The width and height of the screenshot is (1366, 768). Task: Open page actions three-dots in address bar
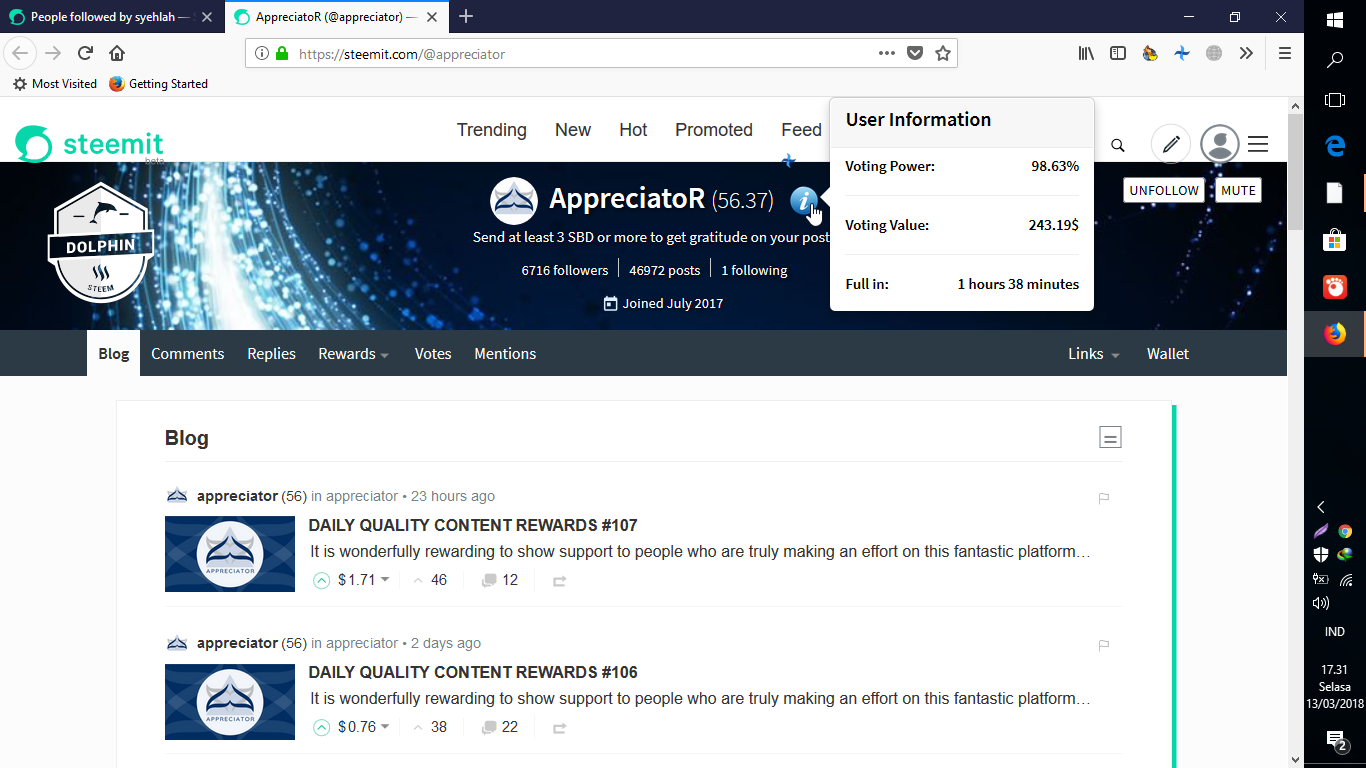tap(887, 54)
